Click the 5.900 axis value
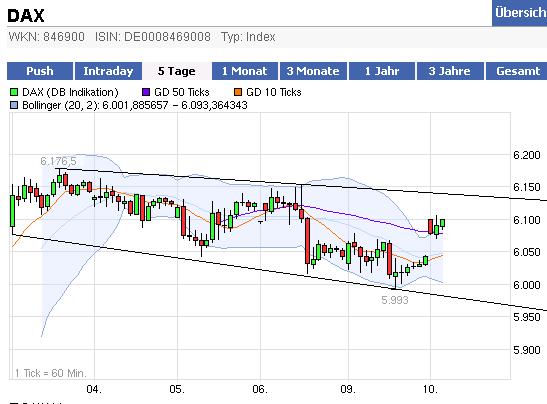The image size is (547, 404). pos(527,350)
